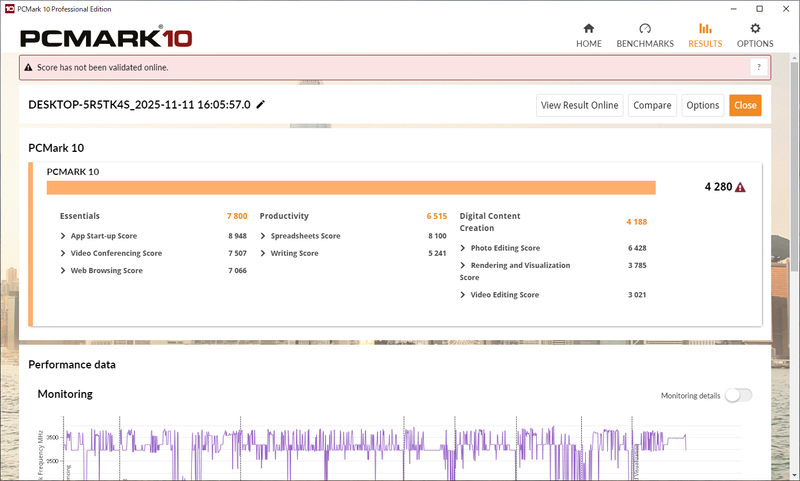Expand Rendering and Visualization Score row
Image resolution: width=800 pixels, height=481 pixels.
[x=463, y=265]
